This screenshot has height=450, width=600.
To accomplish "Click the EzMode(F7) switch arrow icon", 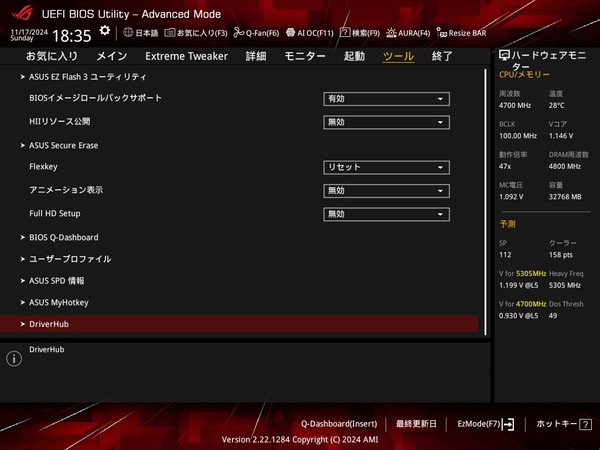I will (x=508, y=424).
